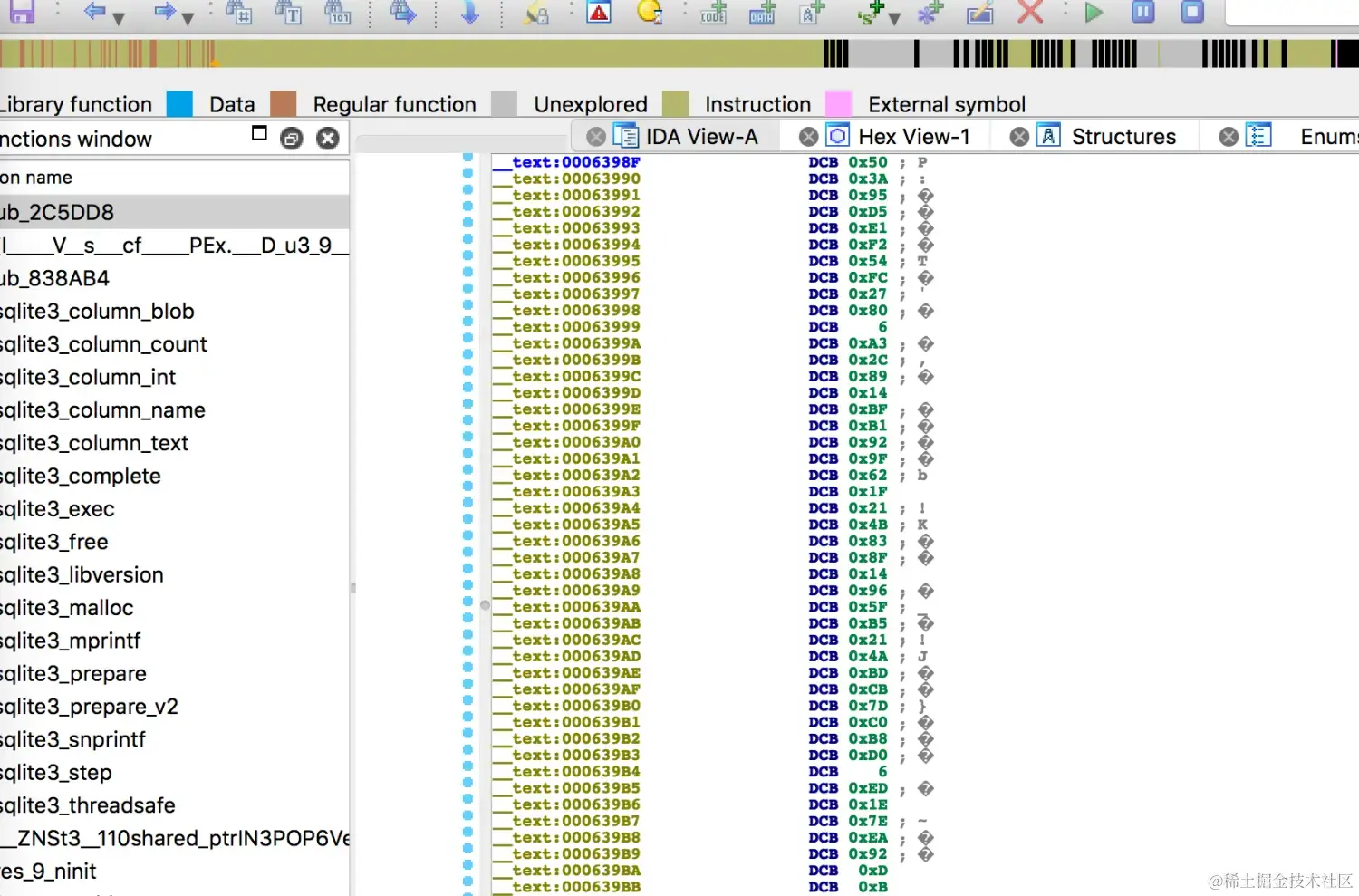1359x896 pixels.
Task: Click the Functions window scrollbar
Action: click(x=352, y=587)
